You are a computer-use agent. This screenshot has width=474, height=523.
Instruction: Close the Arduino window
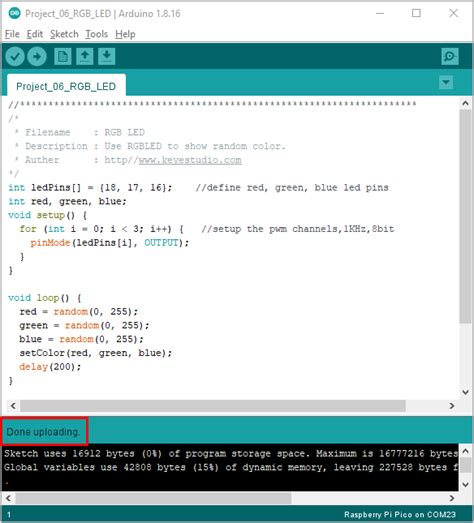[453, 13]
